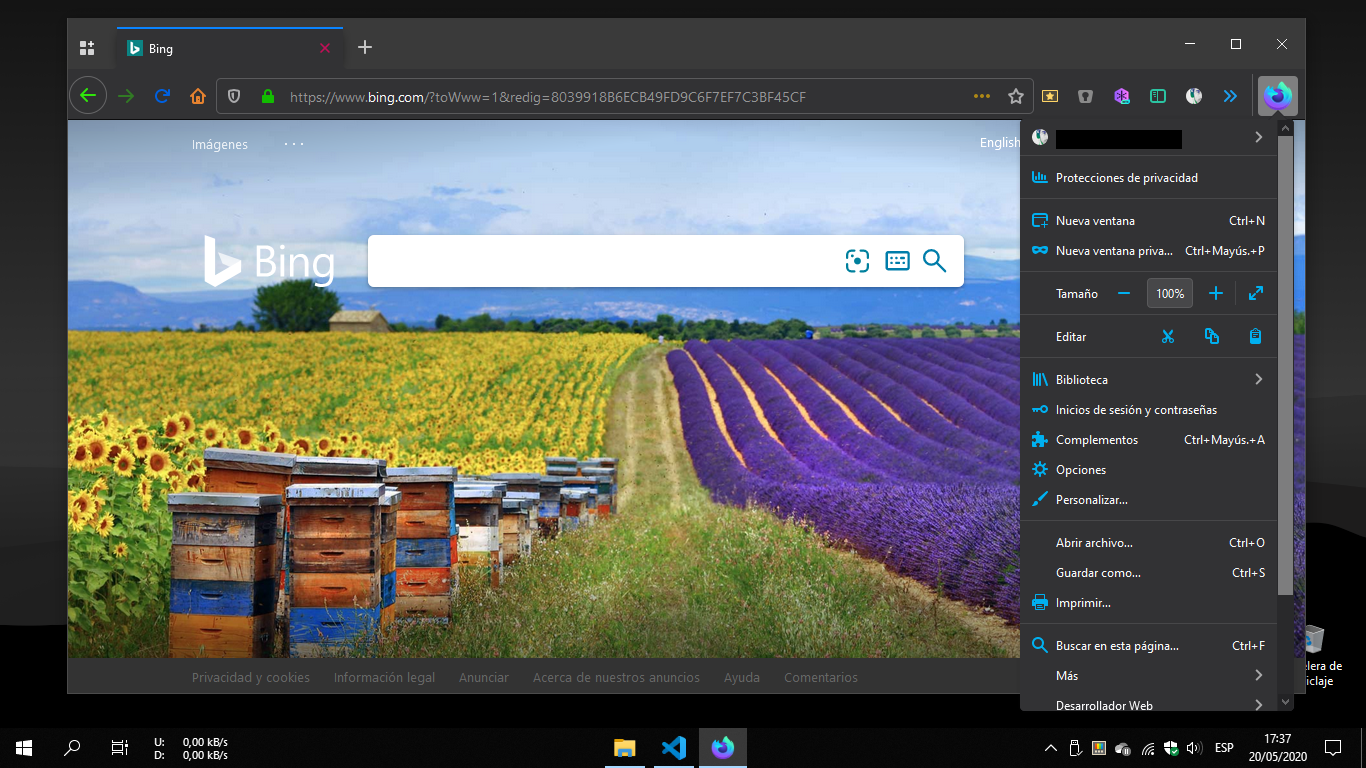The height and width of the screenshot is (768, 1366).
Task: Open File Explorer from taskbar
Action: 625,747
